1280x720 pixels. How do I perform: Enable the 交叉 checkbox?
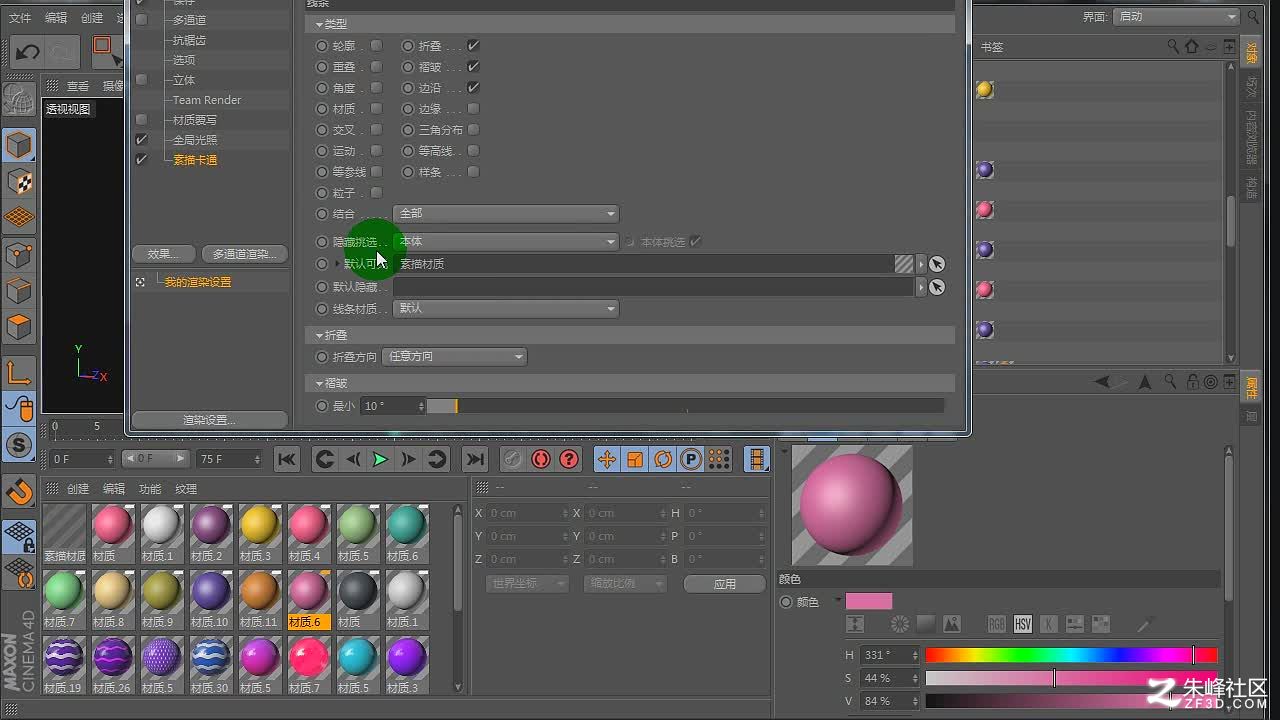tap(376, 130)
